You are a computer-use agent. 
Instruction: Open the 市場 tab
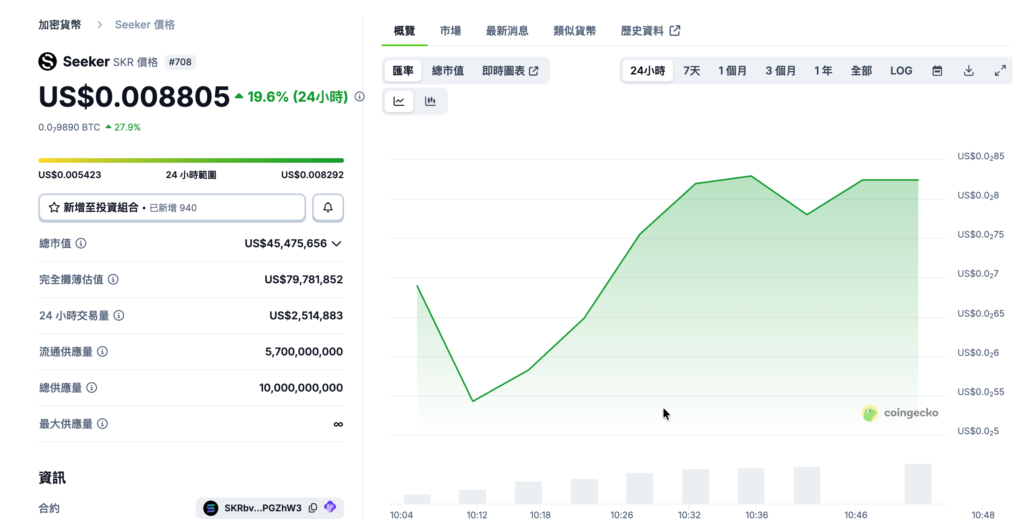point(451,31)
